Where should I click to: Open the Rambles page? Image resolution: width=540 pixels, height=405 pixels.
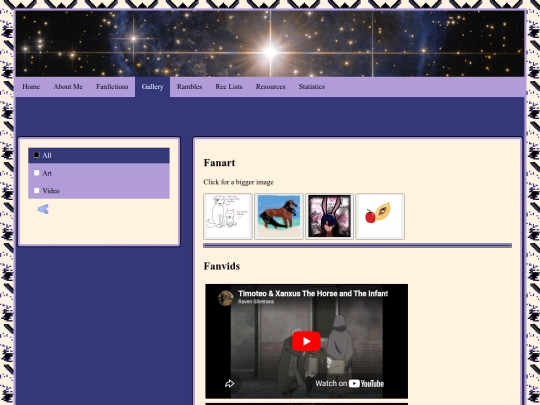[x=189, y=87]
